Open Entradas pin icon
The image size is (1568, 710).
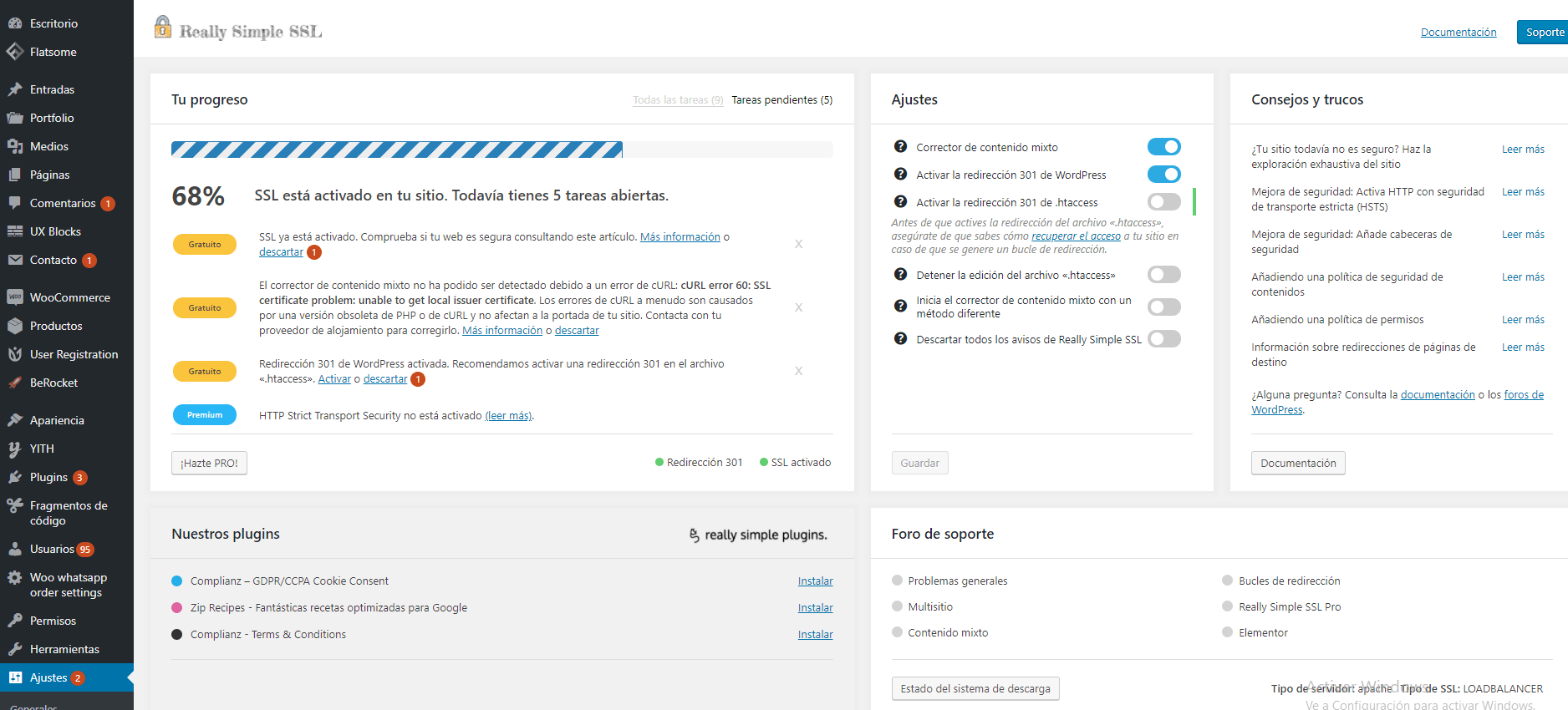point(15,89)
